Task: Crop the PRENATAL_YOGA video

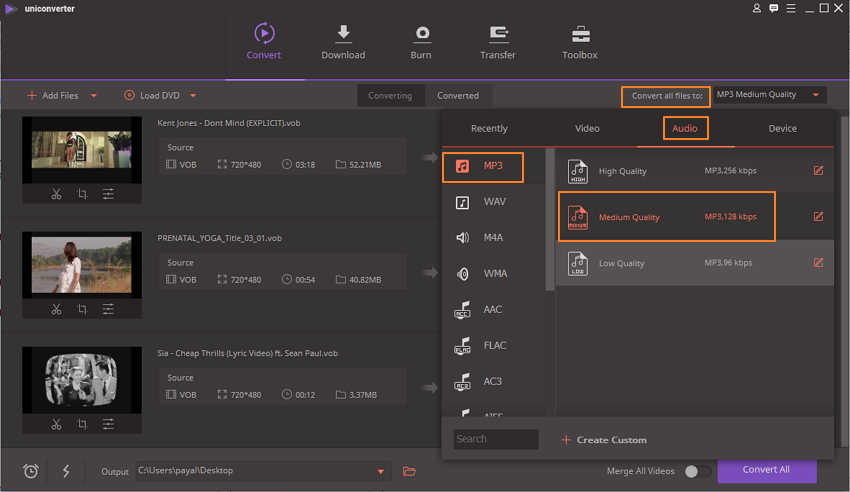Action: pos(82,309)
